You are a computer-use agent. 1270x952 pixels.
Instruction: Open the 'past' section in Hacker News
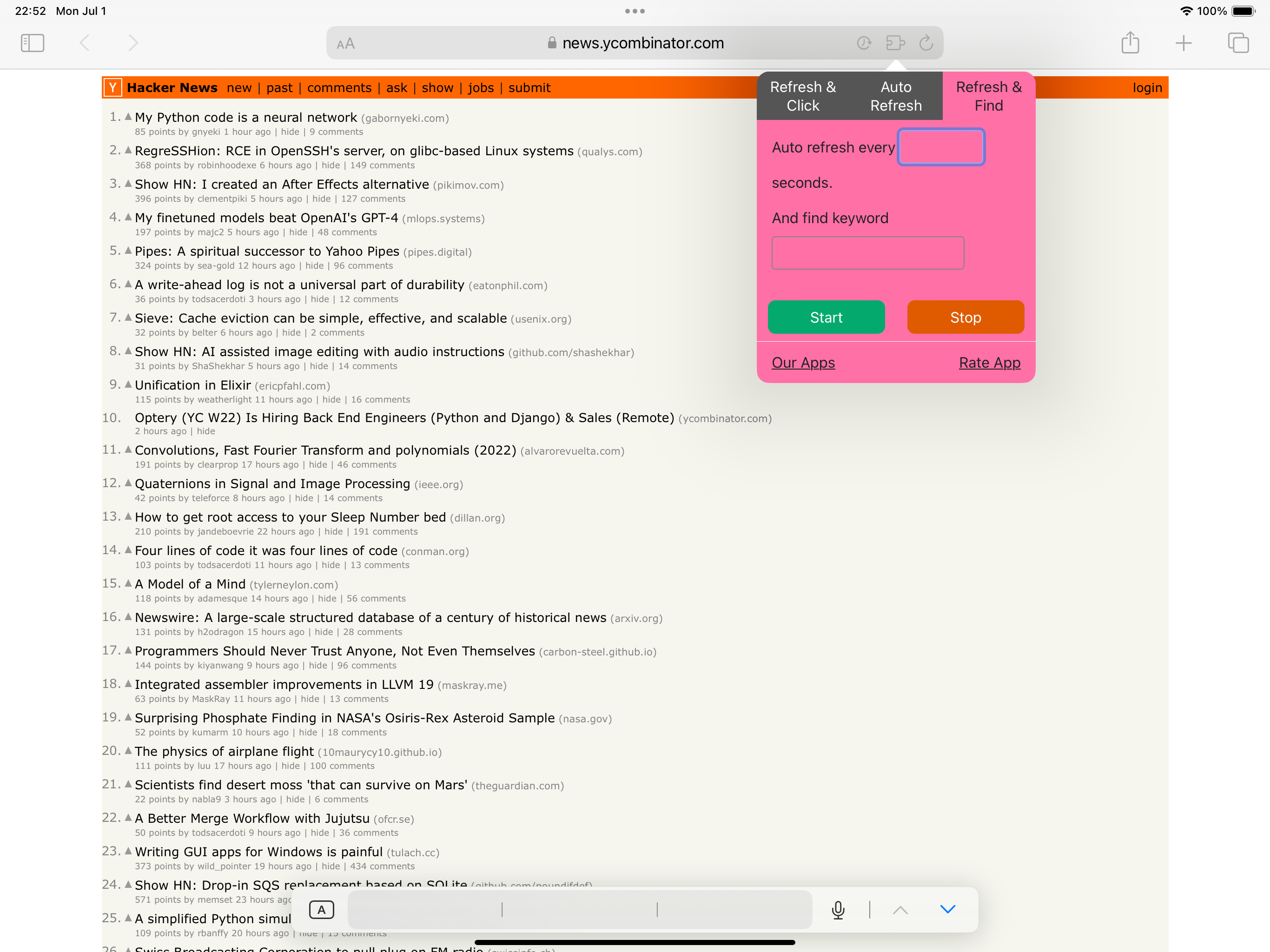279,88
